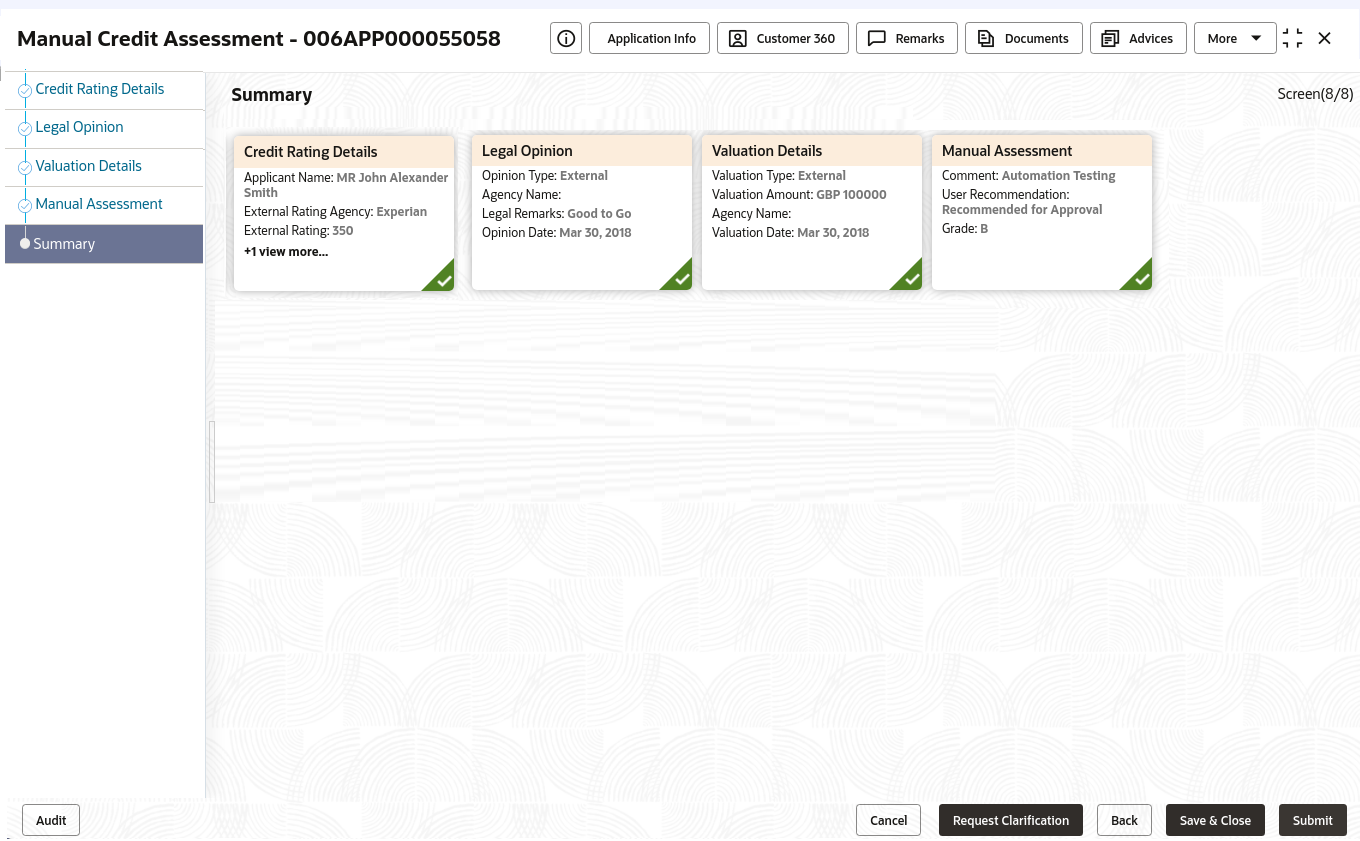
Task: Go to Manual Assessment step
Action: coord(99,204)
